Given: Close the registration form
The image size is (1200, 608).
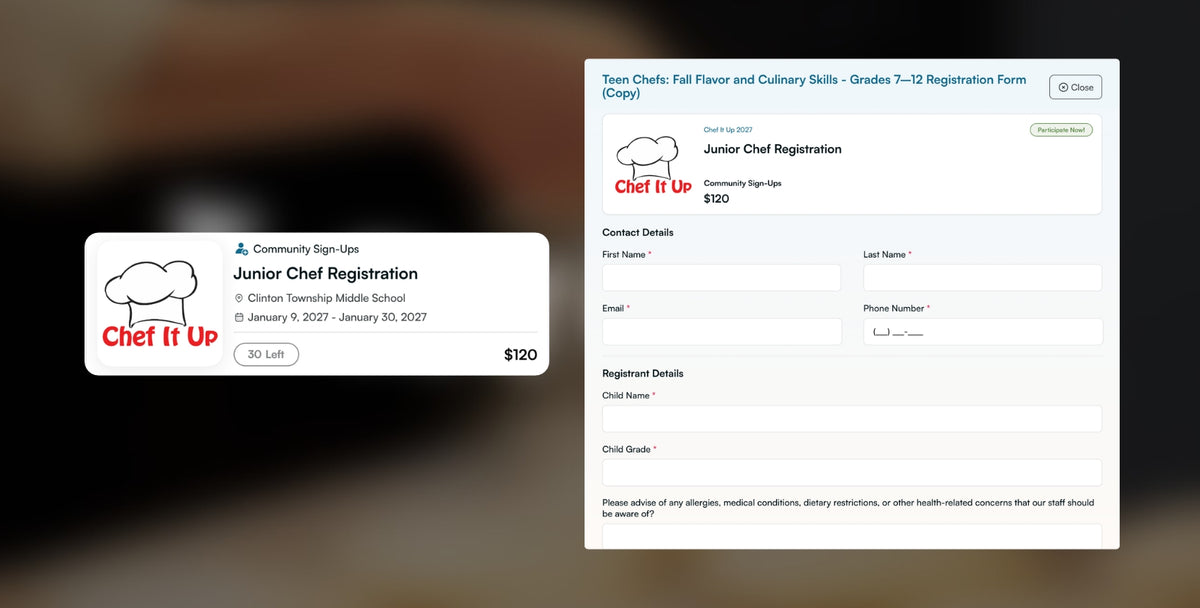Looking at the screenshot, I should pyautogui.click(x=1075, y=87).
